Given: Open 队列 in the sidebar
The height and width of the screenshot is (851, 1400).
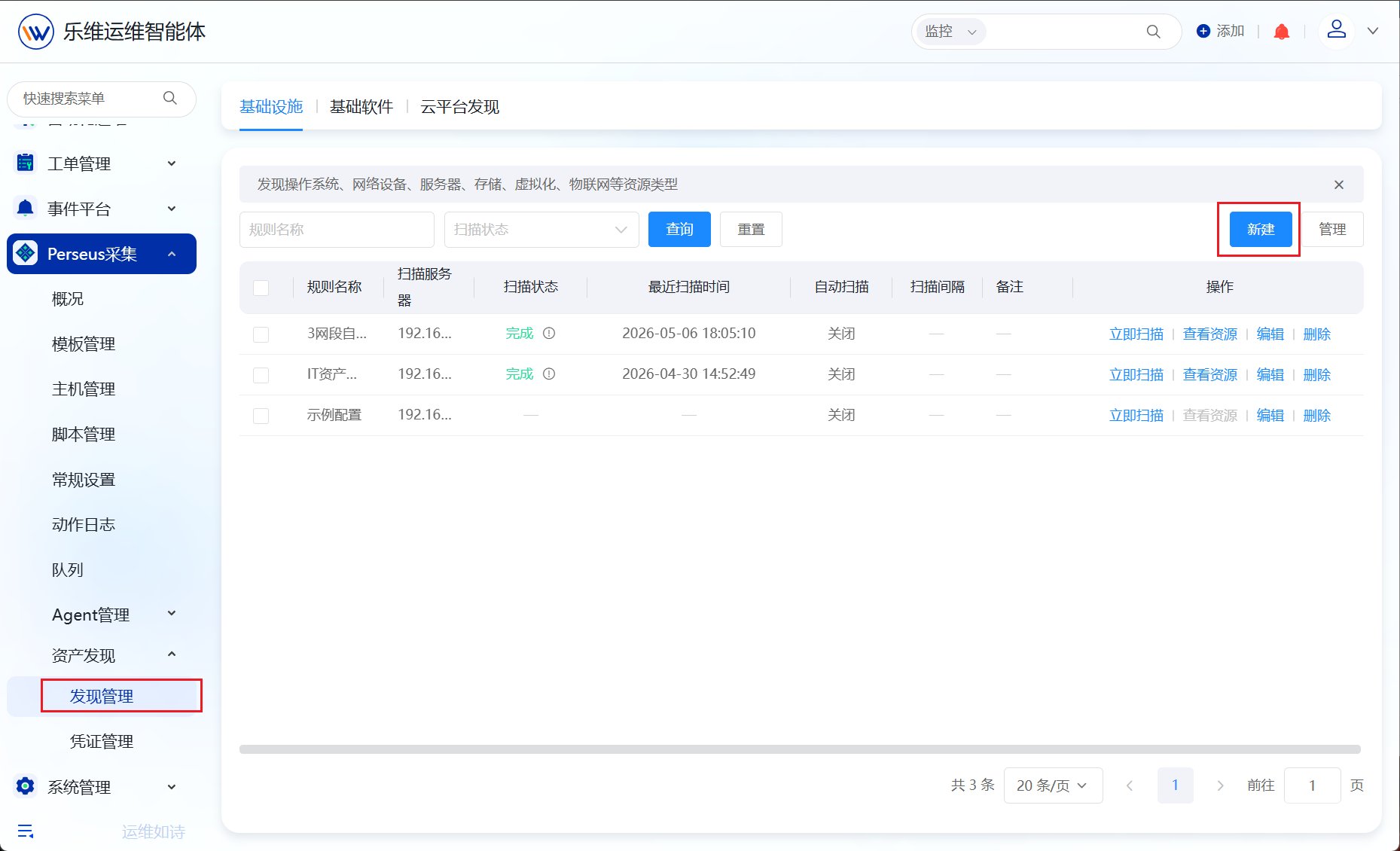Looking at the screenshot, I should (x=68, y=570).
